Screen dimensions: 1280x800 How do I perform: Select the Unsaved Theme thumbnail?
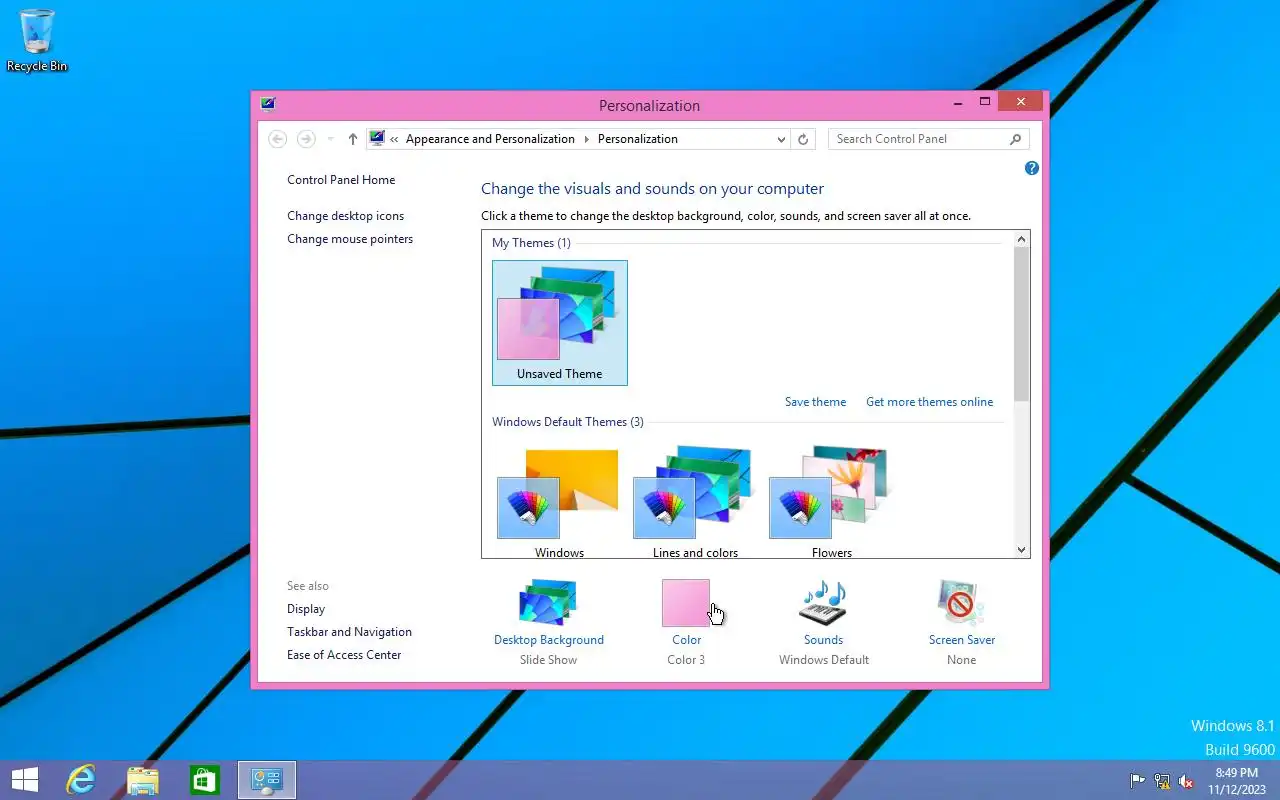pyautogui.click(x=560, y=322)
